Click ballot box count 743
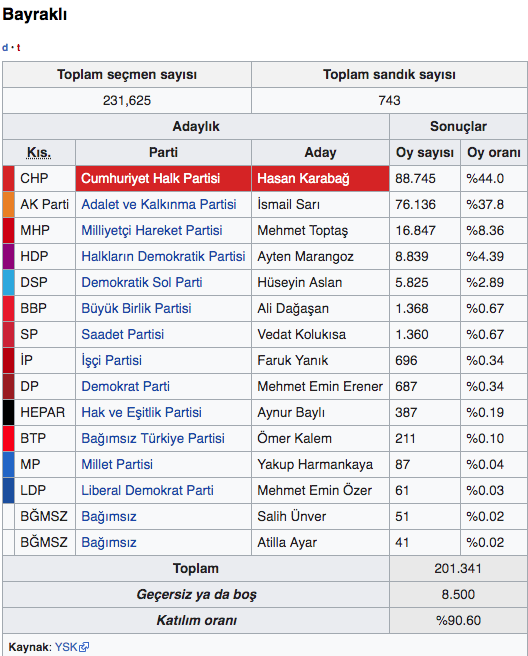Viewport: 528px width, 656px height. 389,101
